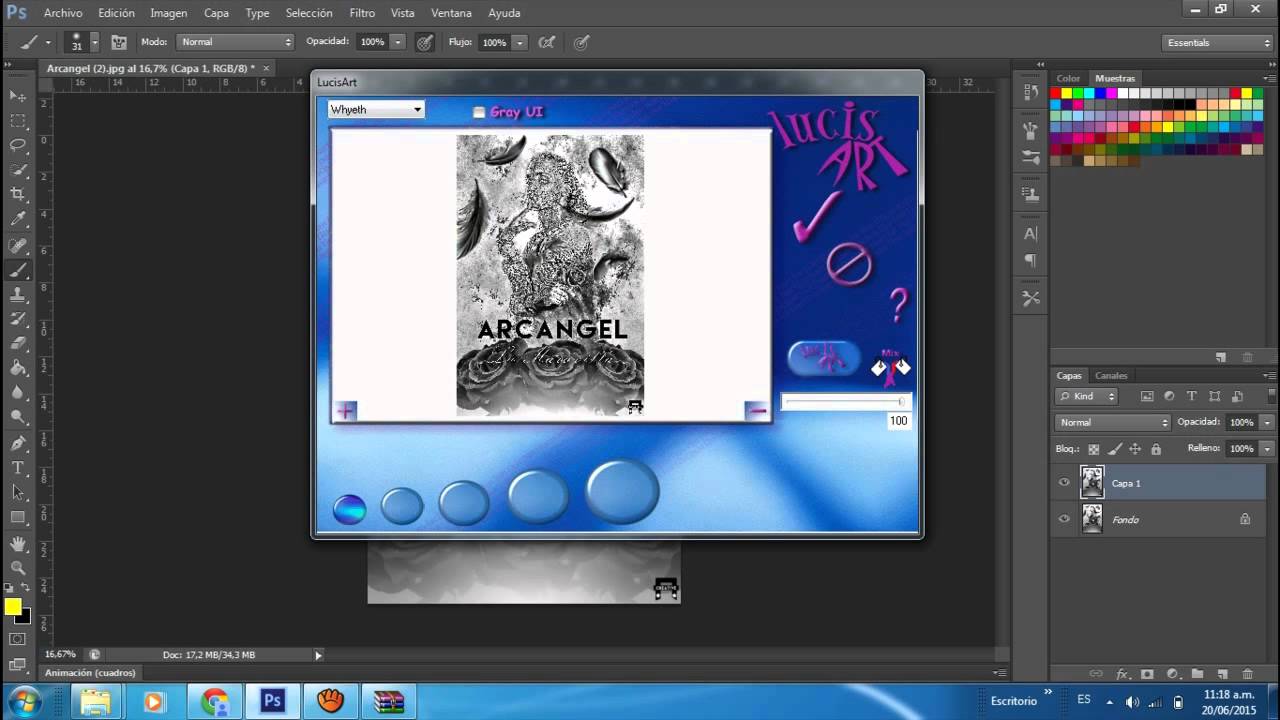Viewport: 1280px width, 720px height.
Task: Open the Filtro menu
Action: pos(362,13)
